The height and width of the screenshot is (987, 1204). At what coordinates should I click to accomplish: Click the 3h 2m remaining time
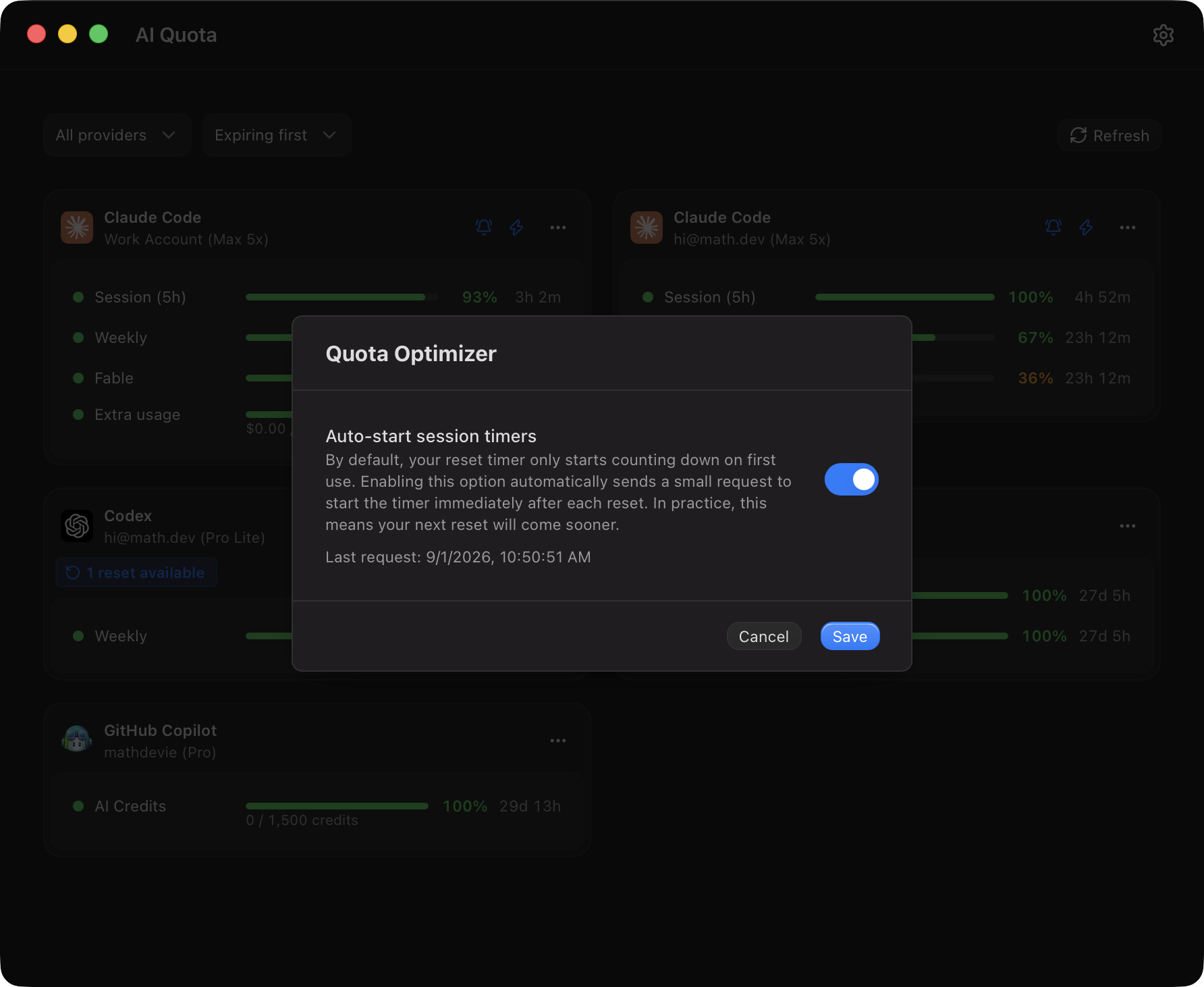coord(538,297)
